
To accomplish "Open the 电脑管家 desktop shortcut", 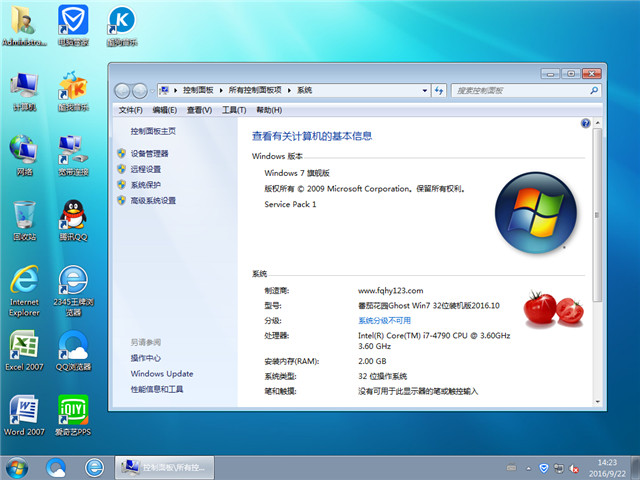I will (73, 24).
